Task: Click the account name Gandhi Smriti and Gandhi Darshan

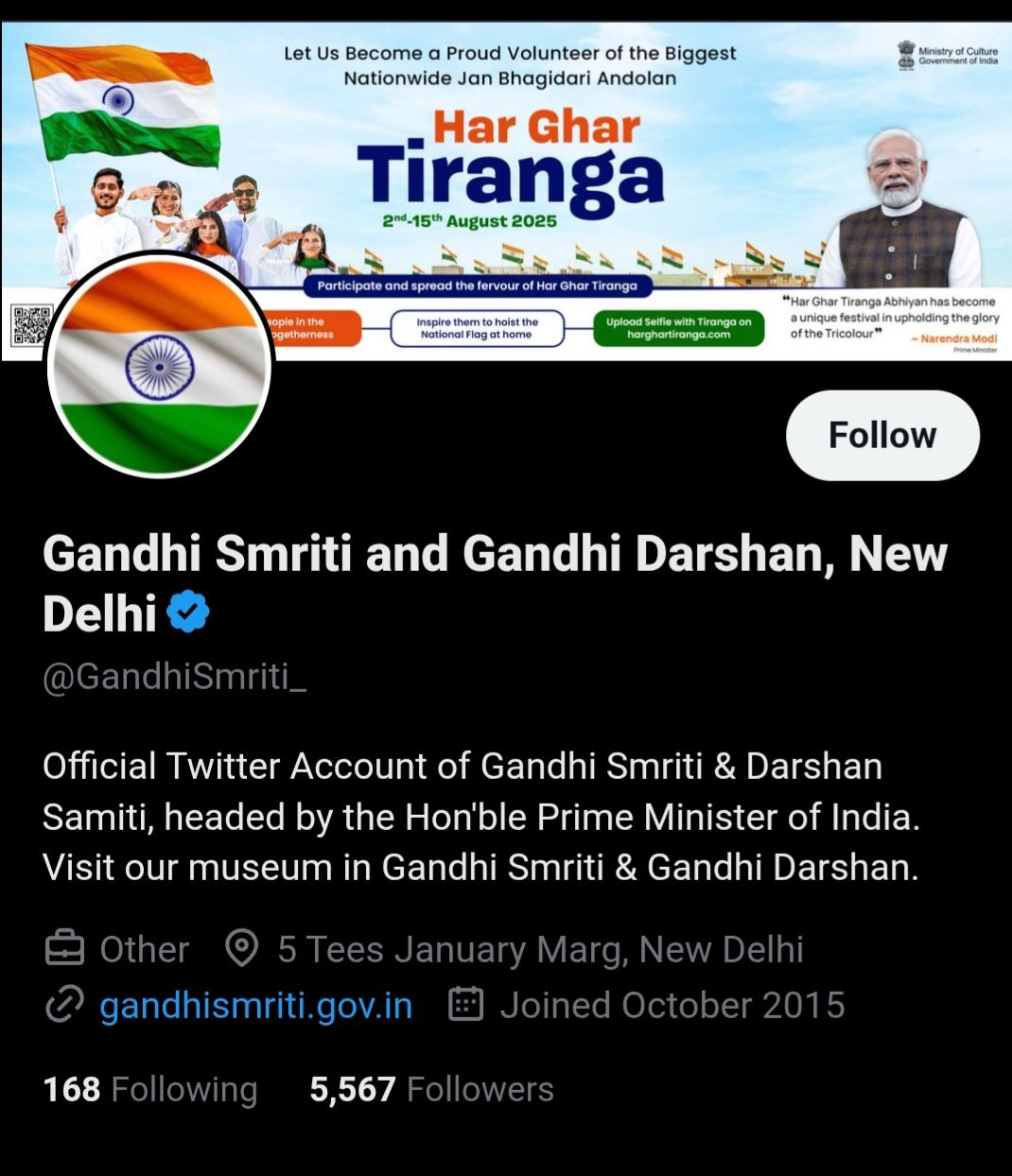Action: 495,582
